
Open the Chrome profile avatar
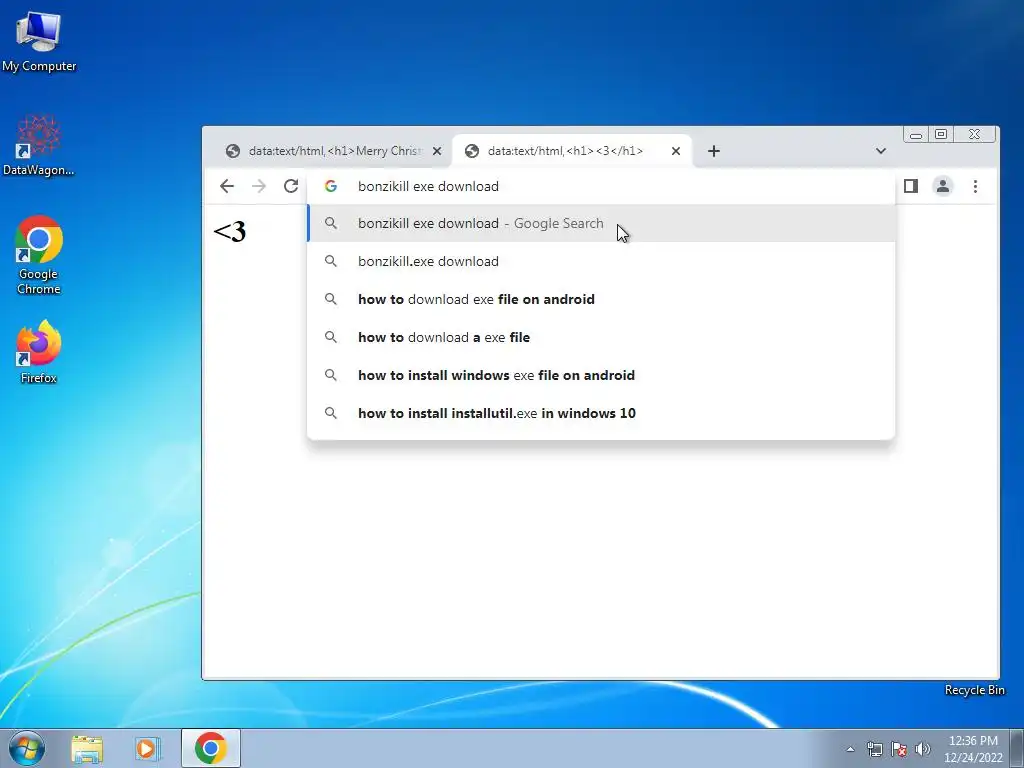(x=942, y=187)
